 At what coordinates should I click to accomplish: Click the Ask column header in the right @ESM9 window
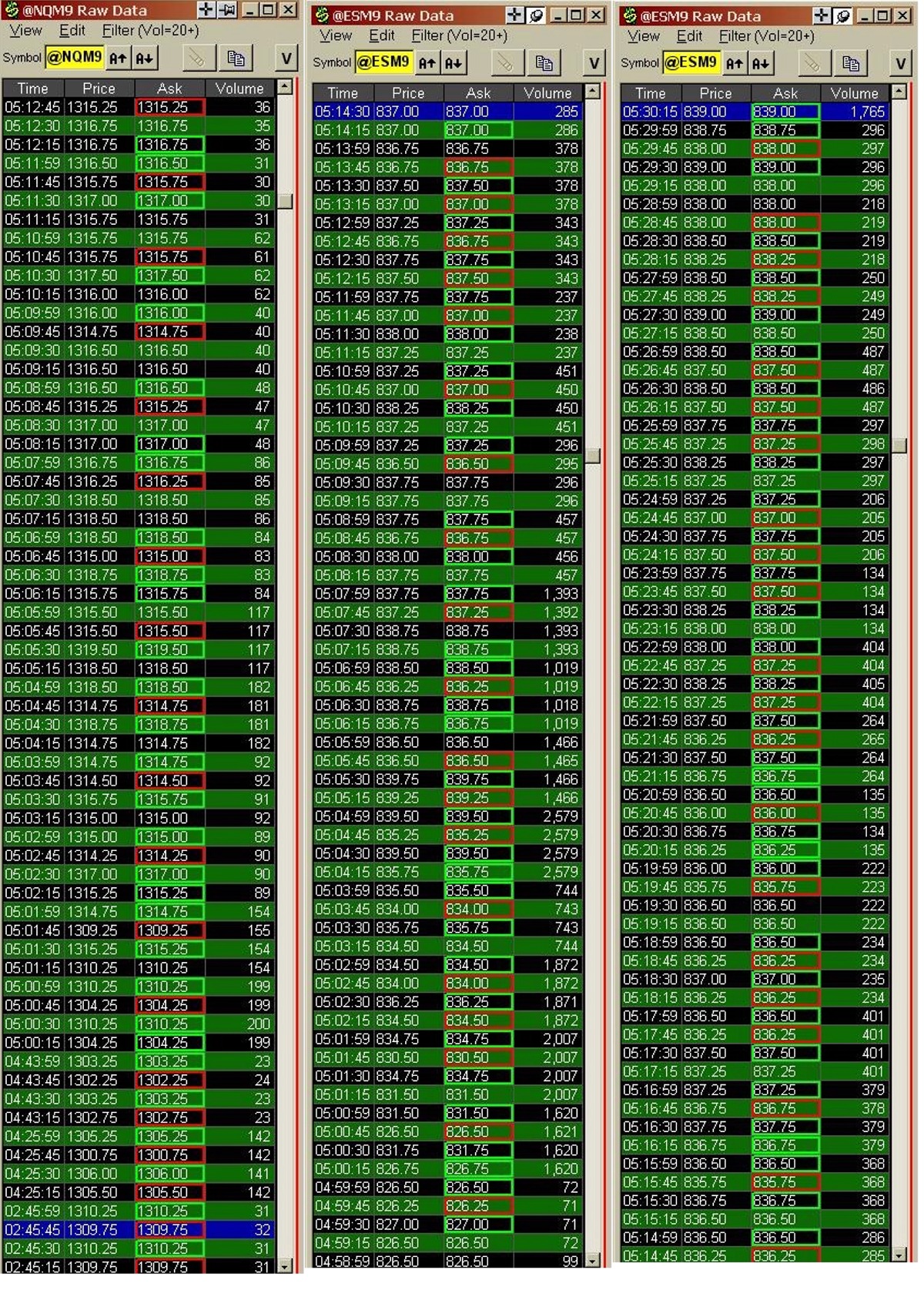785,93
